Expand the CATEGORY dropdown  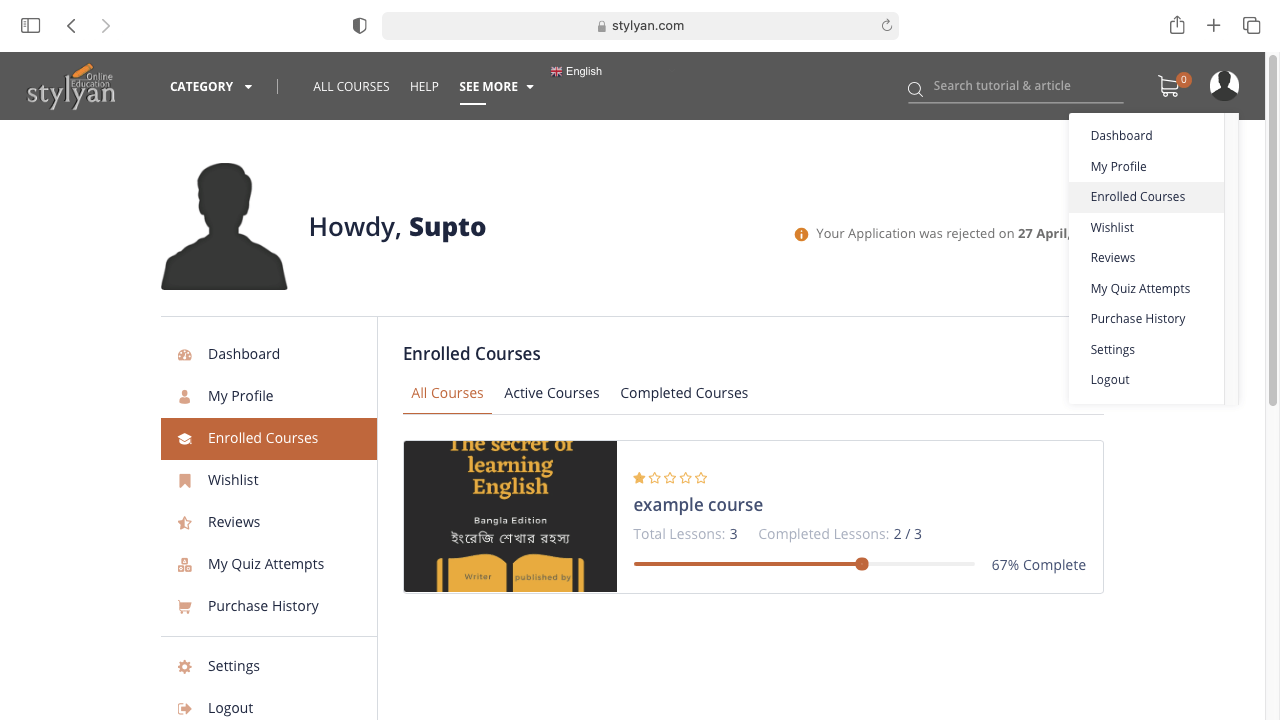(x=211, y=87)
